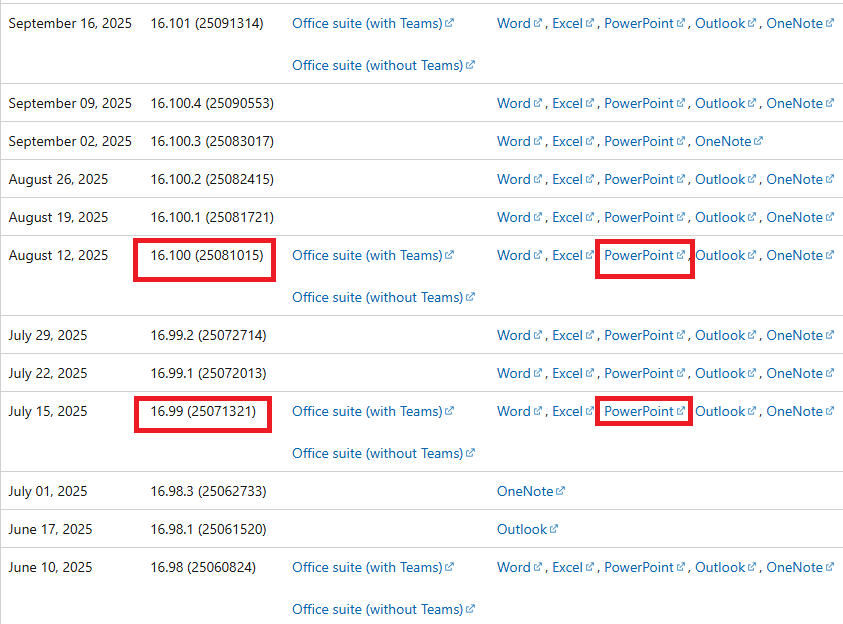This screenshot has height=624, width=843.
Task: Open Office suite (with Teams) for September 16, 2025
Action: 373,24
